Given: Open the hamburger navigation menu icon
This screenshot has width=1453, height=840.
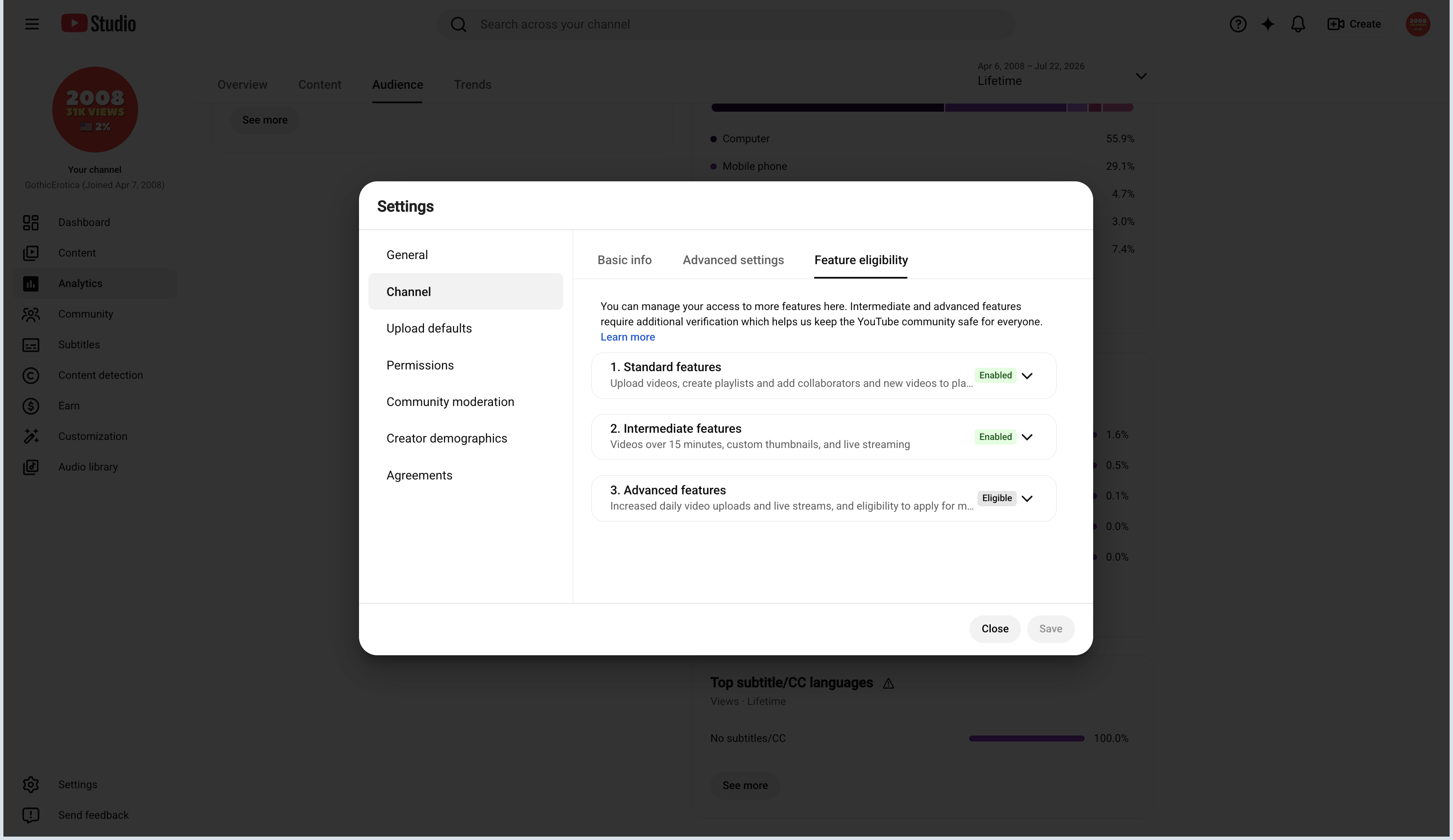Looking at the screenshot, I should (32, 24).
